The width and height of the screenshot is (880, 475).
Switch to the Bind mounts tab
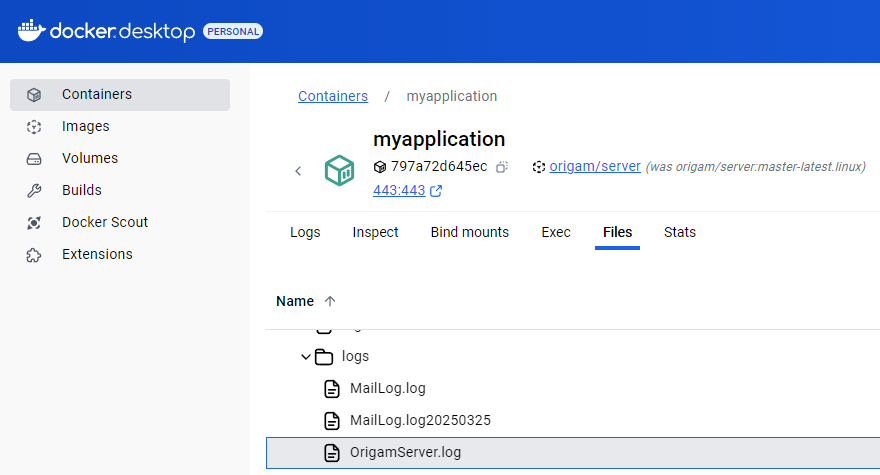pos(470,232)
